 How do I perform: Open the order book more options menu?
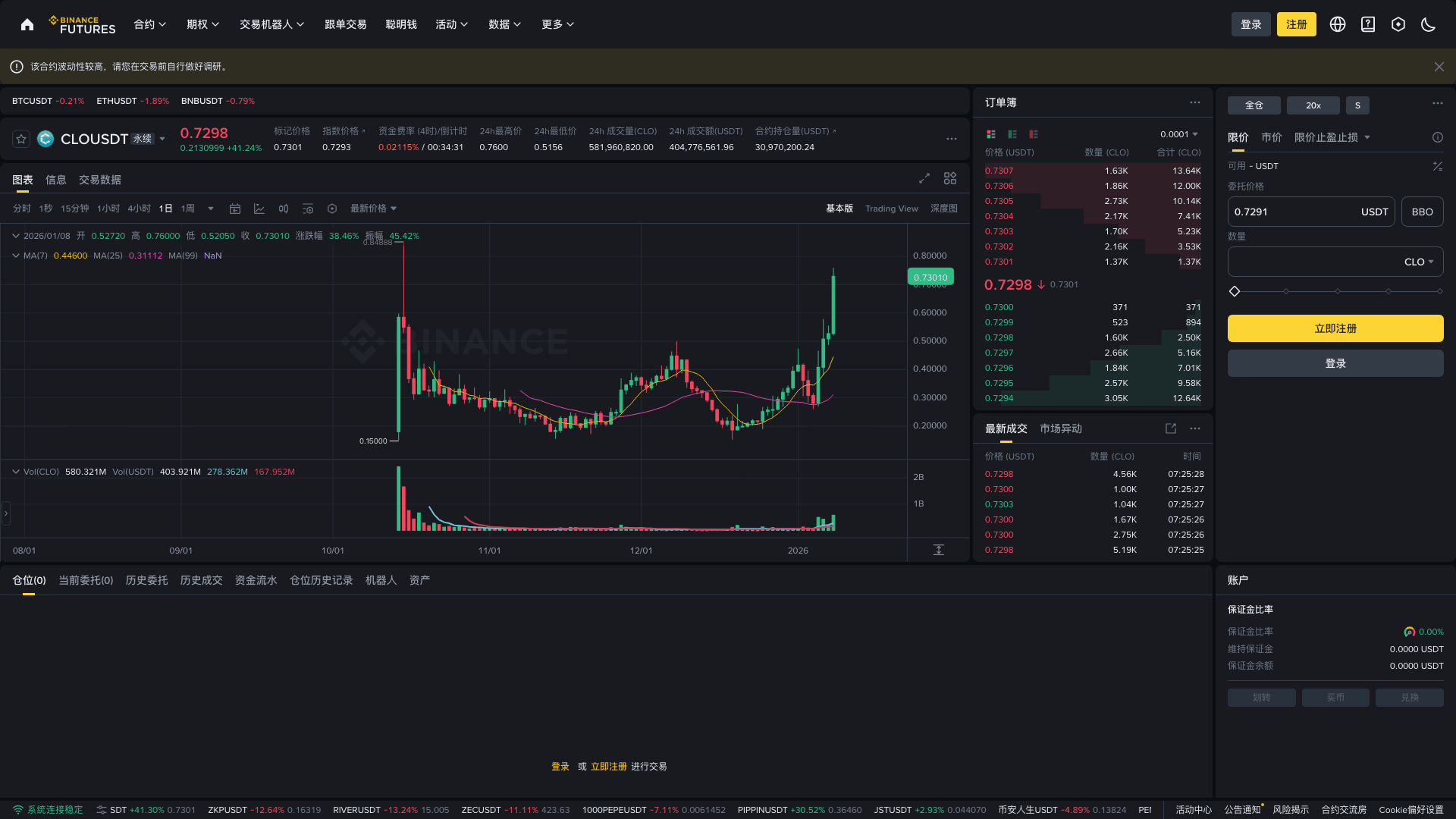tap(1195, 102)
